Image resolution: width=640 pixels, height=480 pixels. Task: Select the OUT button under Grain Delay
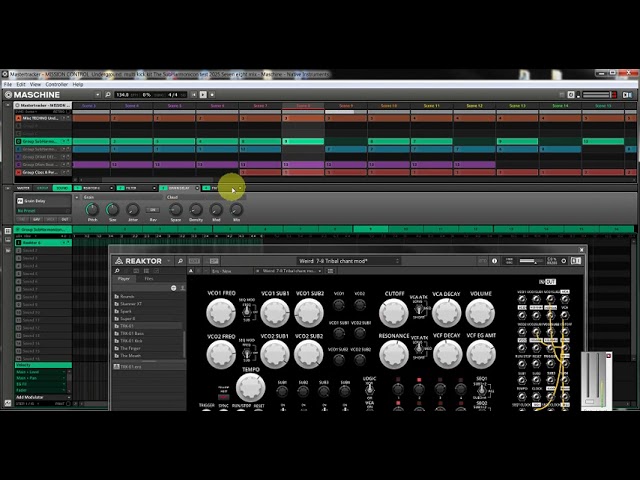(x=65, y=220)
